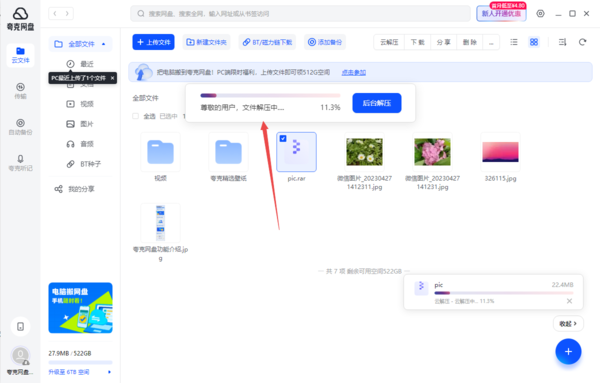This screenshot has width=600, height=383.
Task: Uncheck the pic.rar file checkbox
Action: (283, 139)
